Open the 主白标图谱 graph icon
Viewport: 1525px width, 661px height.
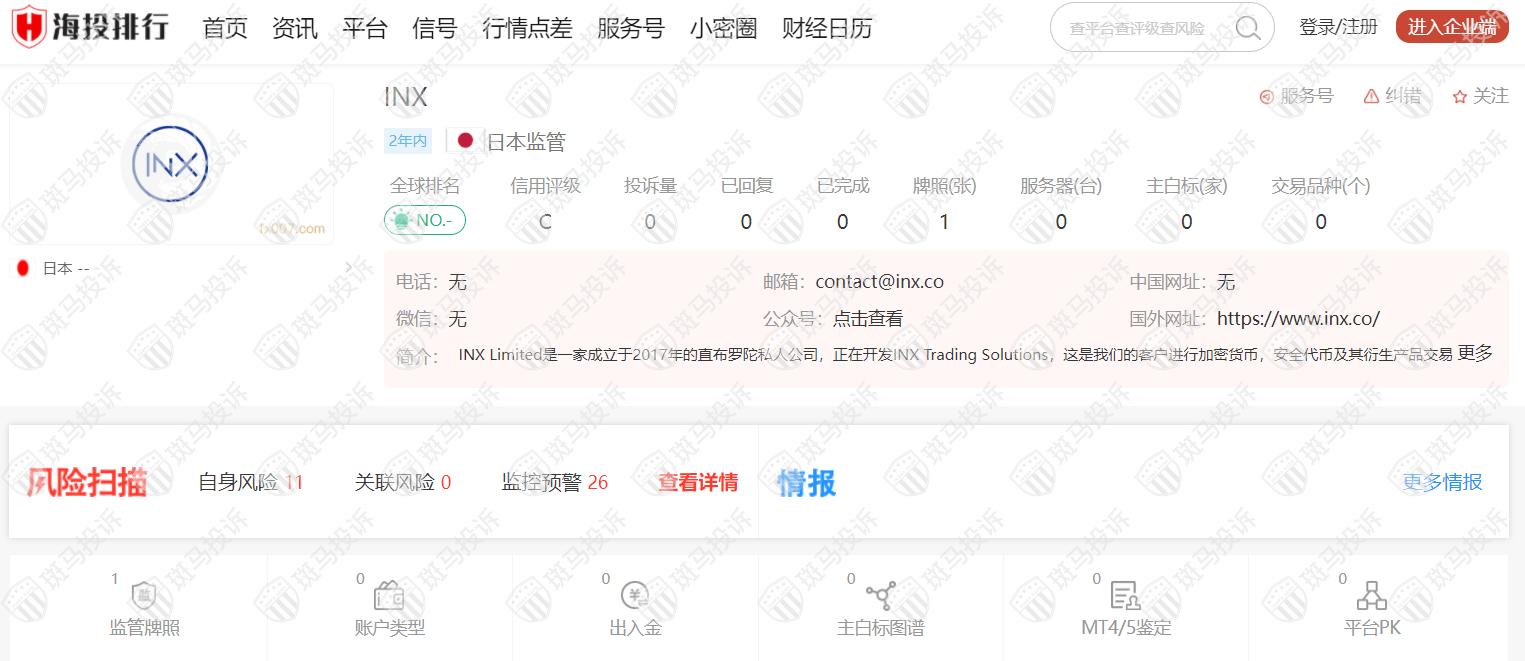pyautogui.click(x=880, y=596)
